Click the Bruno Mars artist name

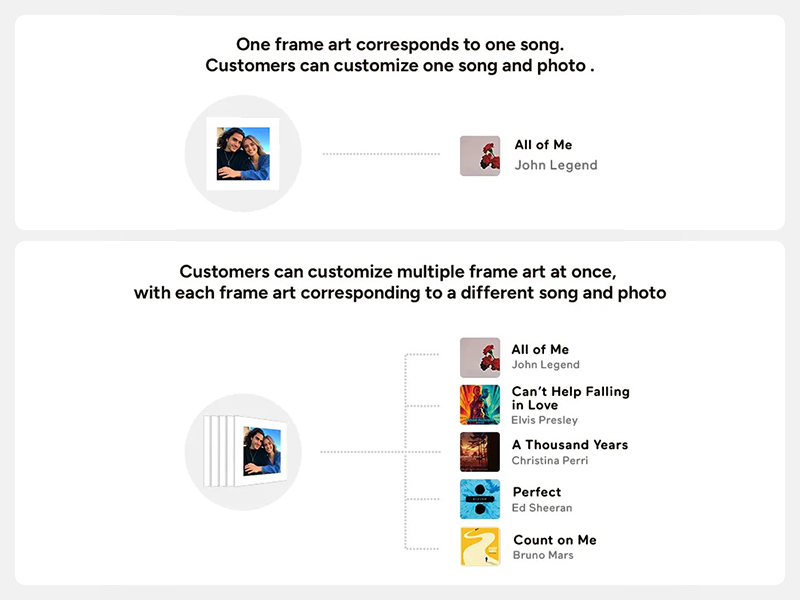[543, 555]
